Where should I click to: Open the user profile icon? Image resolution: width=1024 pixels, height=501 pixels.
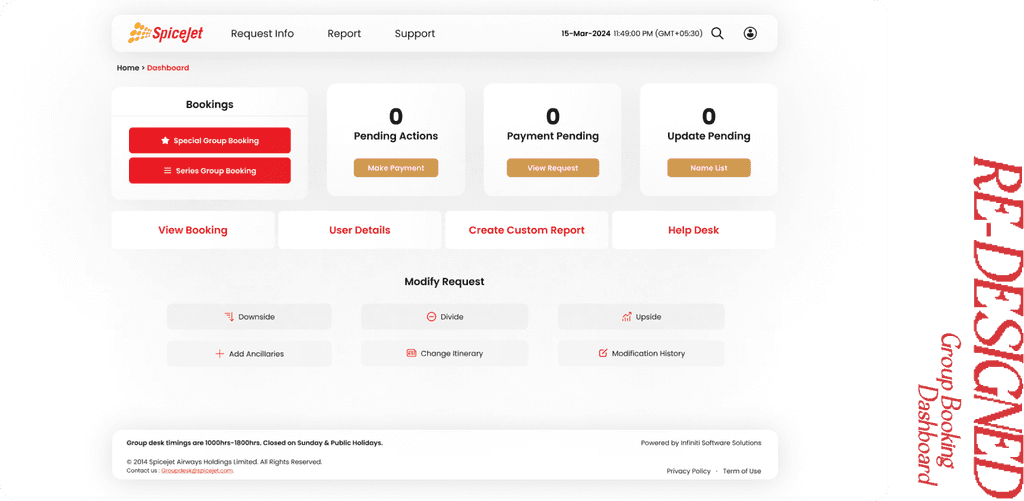click(750, 33)
